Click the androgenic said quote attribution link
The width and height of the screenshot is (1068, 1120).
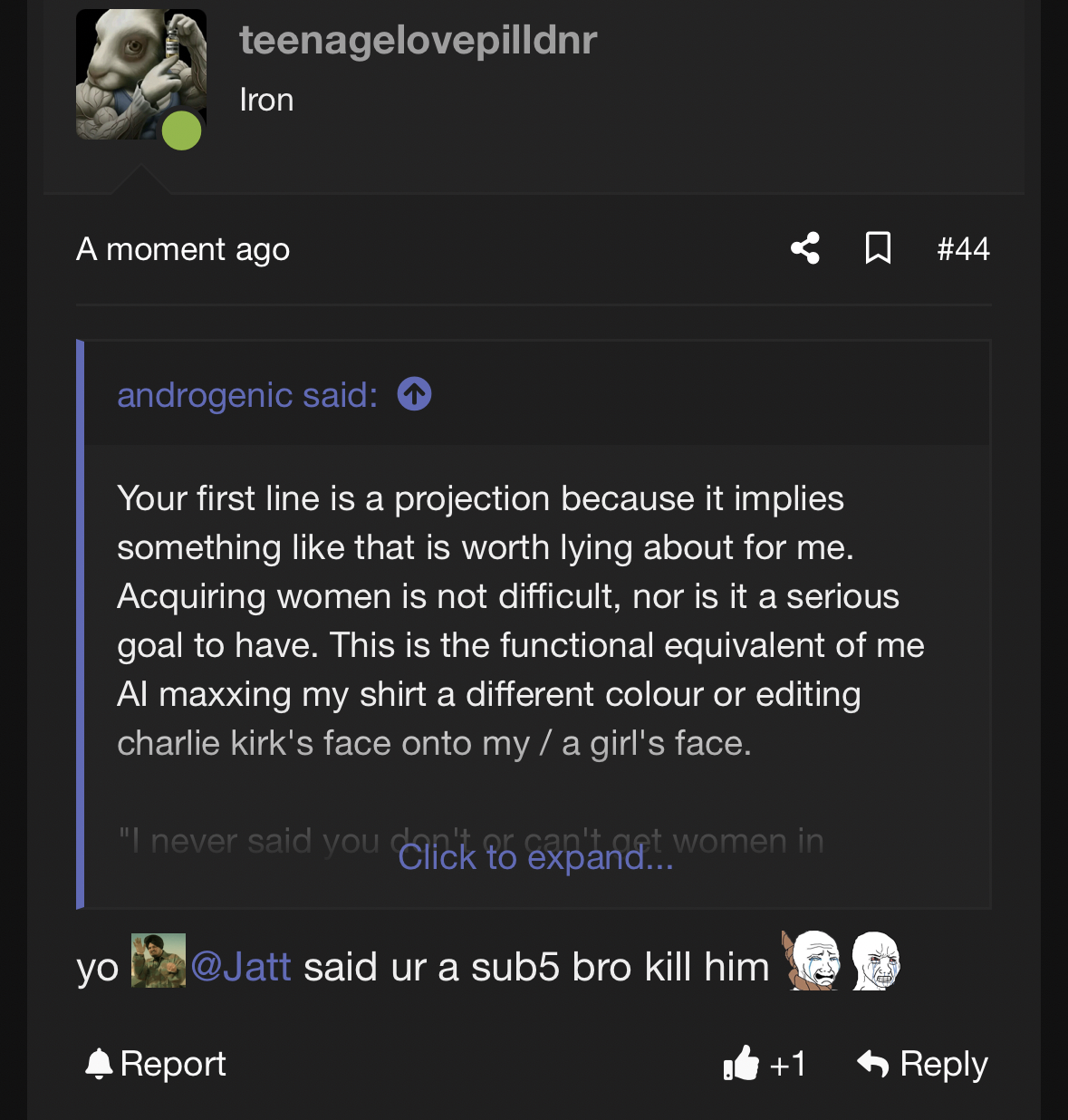pos(246,395)
